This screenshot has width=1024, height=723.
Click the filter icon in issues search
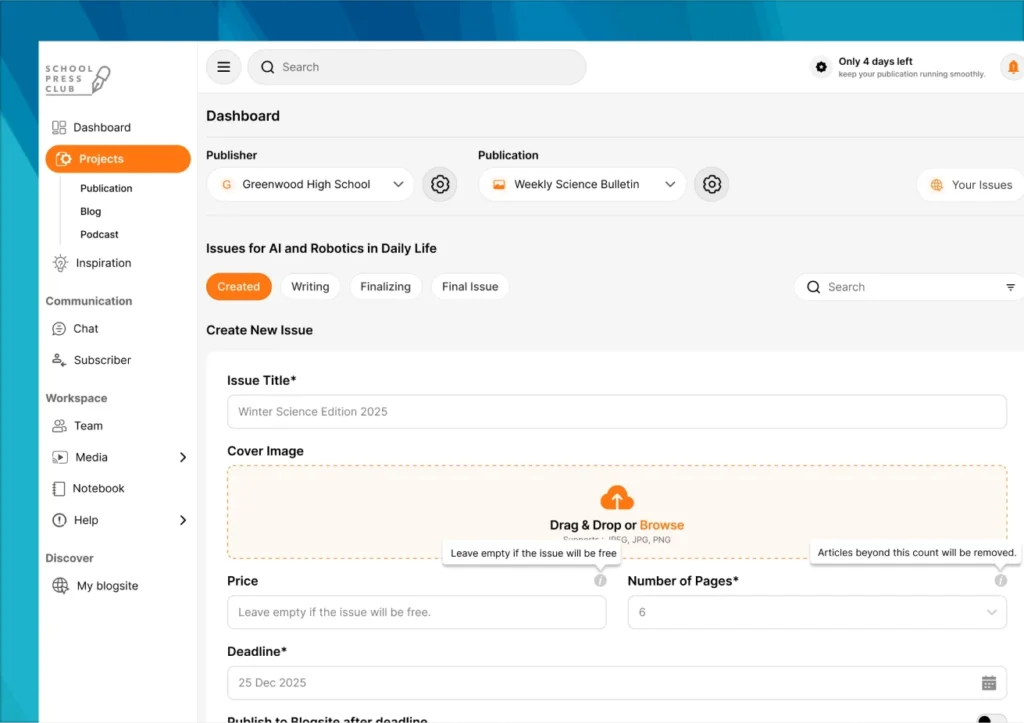pyautogui.click(x=1010, y=287)
